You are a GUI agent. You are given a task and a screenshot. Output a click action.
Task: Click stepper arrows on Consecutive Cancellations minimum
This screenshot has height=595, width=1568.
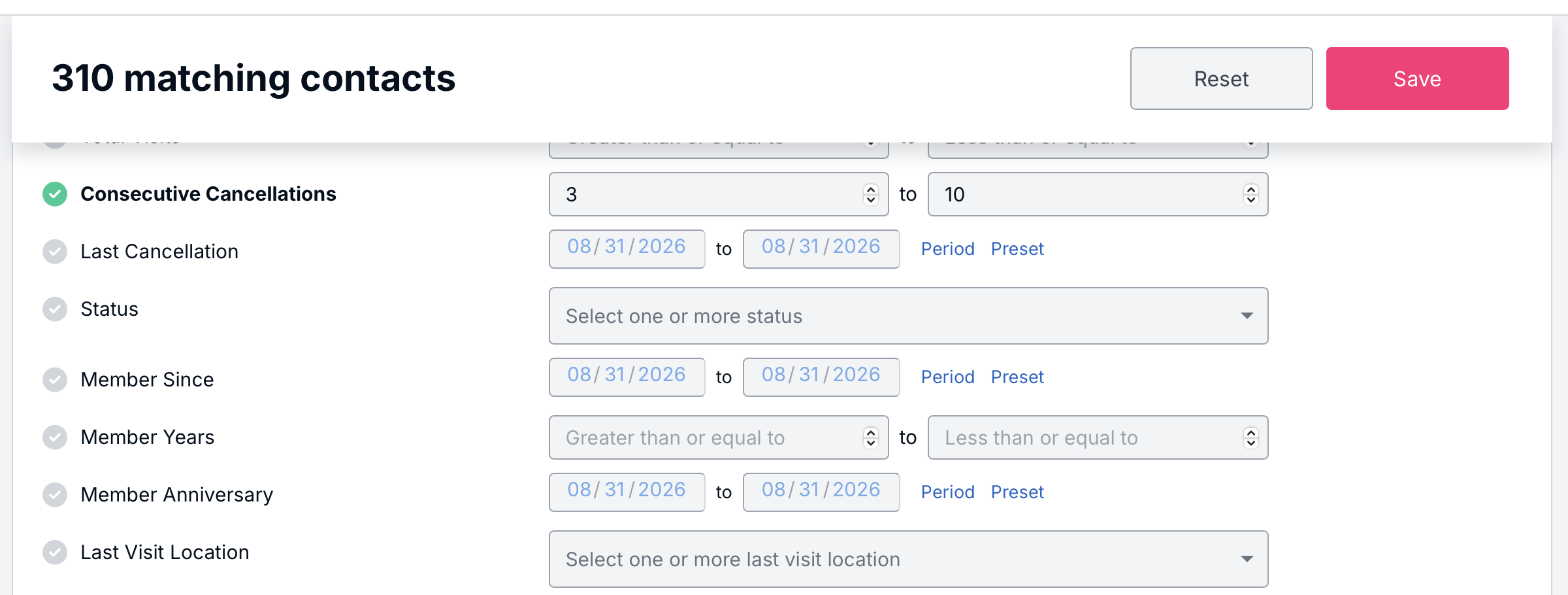pos(870,194)
